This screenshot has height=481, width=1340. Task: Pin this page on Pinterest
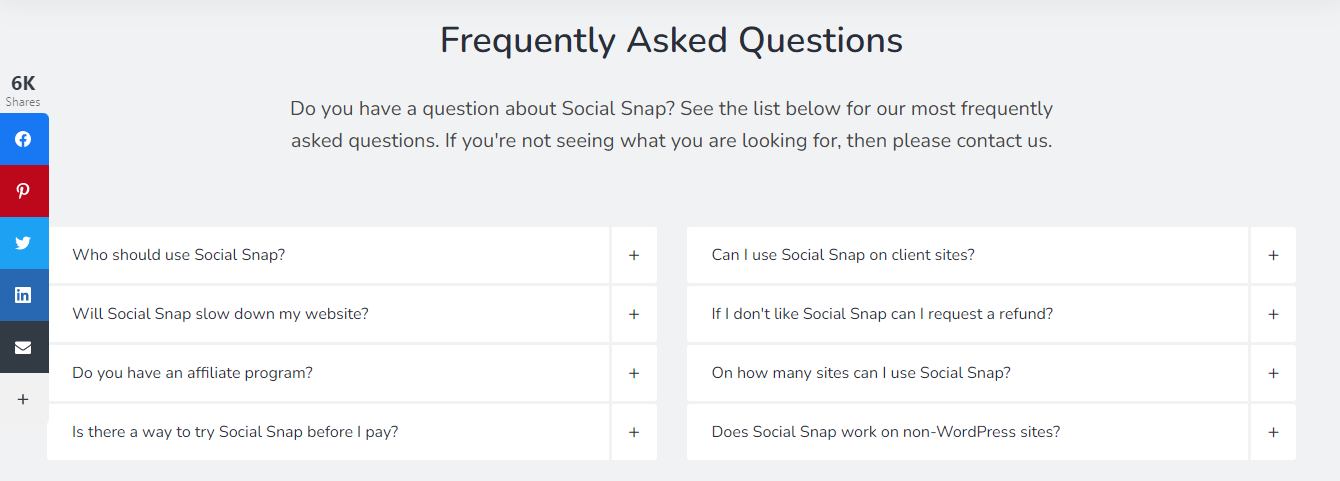pos(23,191)
